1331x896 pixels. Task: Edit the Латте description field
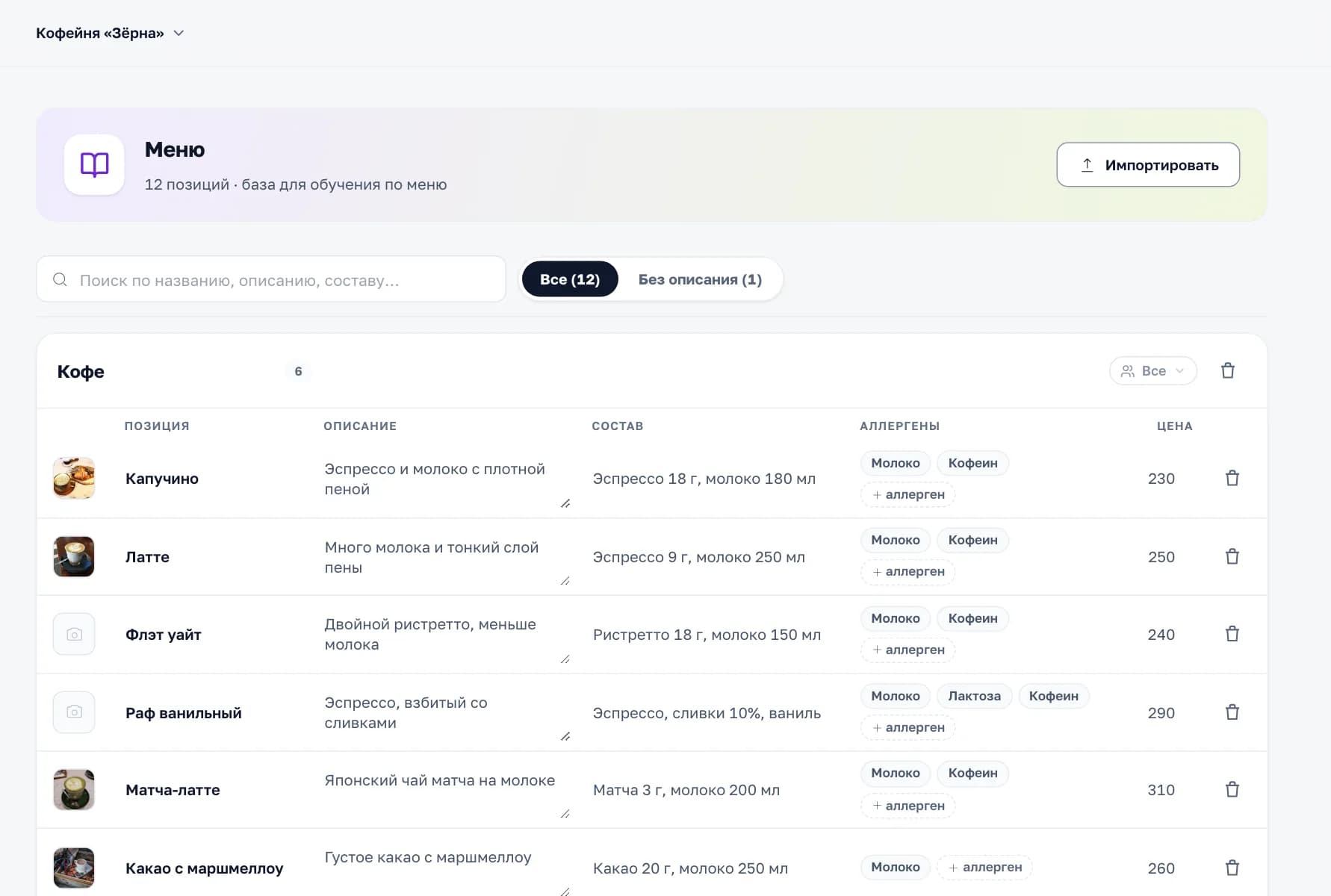tap(447, 558)
